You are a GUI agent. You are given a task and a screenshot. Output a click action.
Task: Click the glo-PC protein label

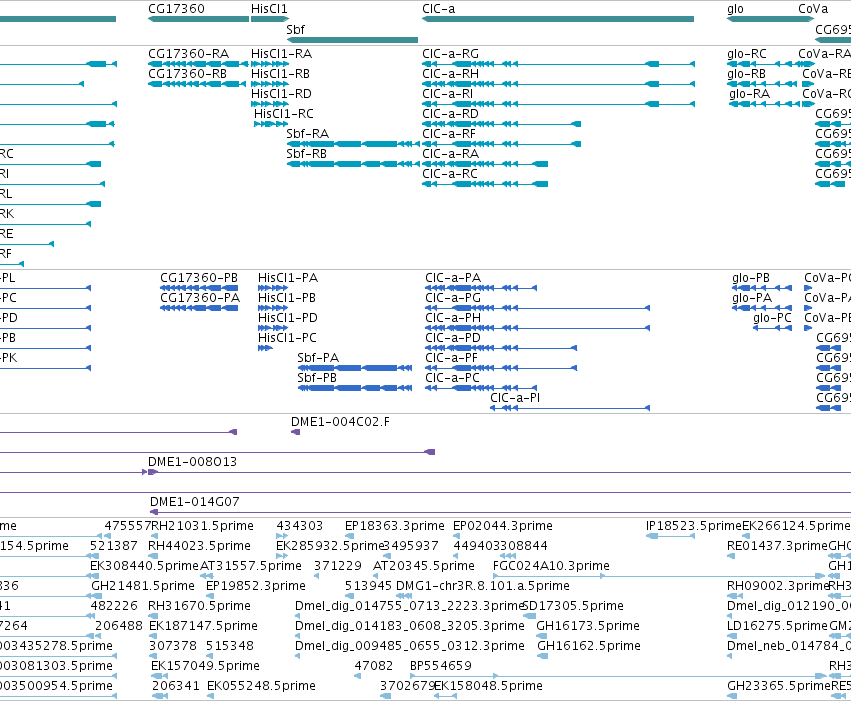(772, 318)
